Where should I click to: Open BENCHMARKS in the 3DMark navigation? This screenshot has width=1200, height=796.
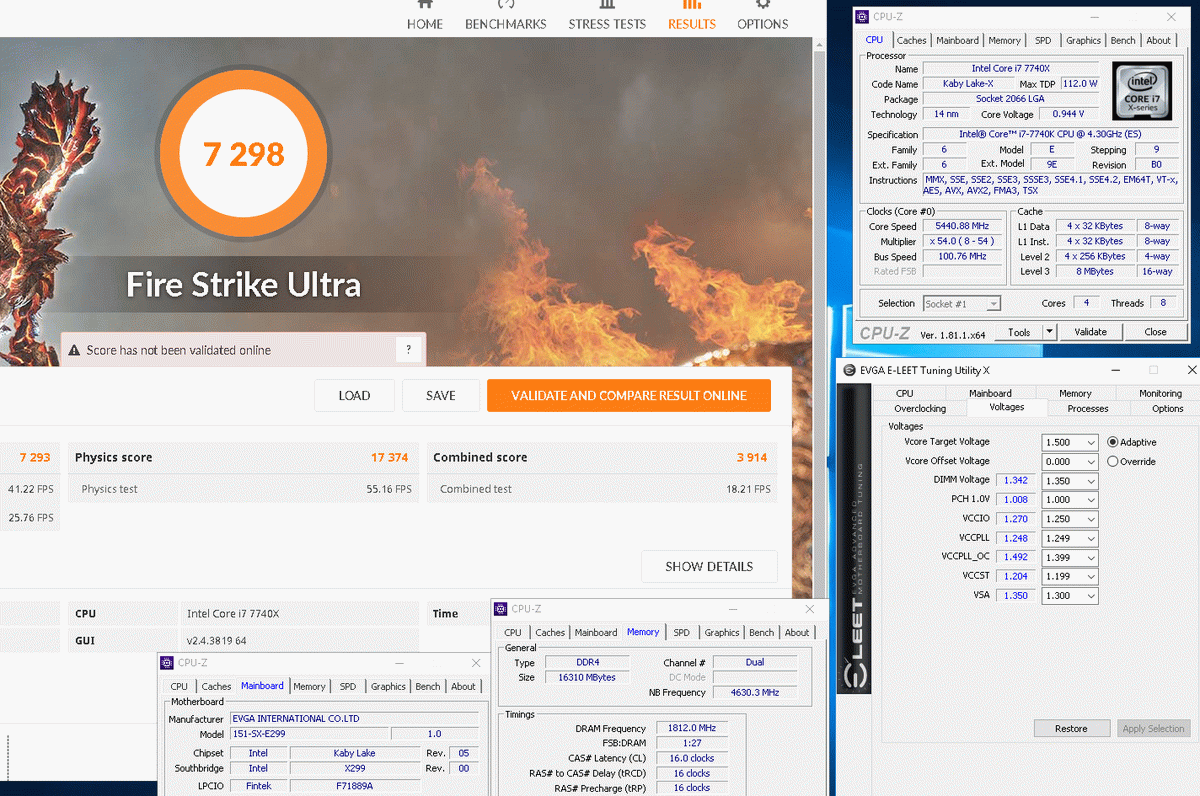click(506, 16)
